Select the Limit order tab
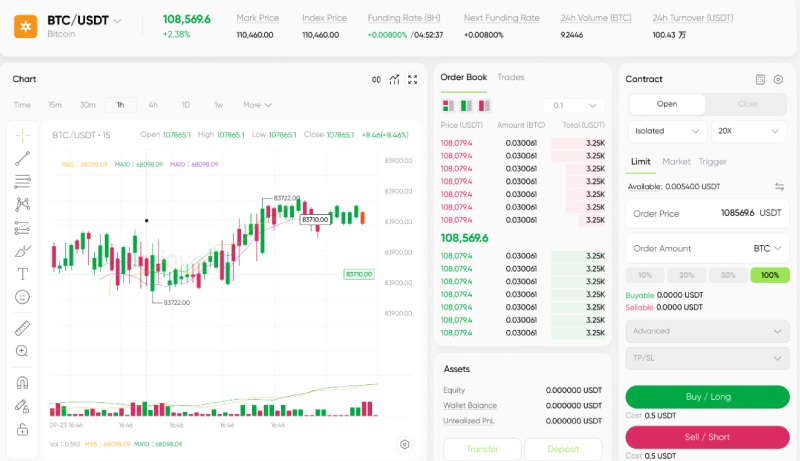The height and width of the screenshot is (461, 800). coord(641,162)
